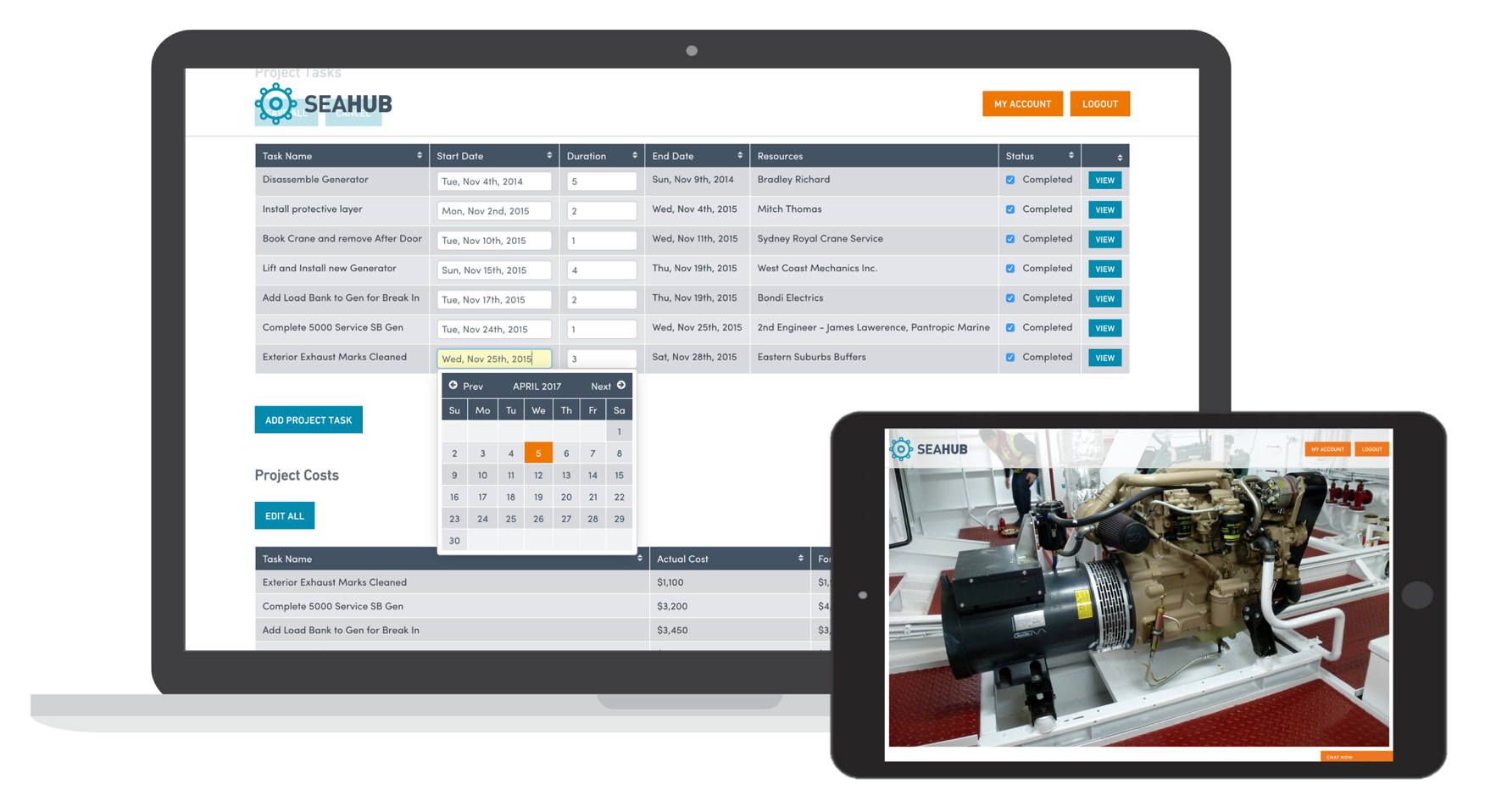Sort tasks by Task Name column arrows

(x=419, y=156)
